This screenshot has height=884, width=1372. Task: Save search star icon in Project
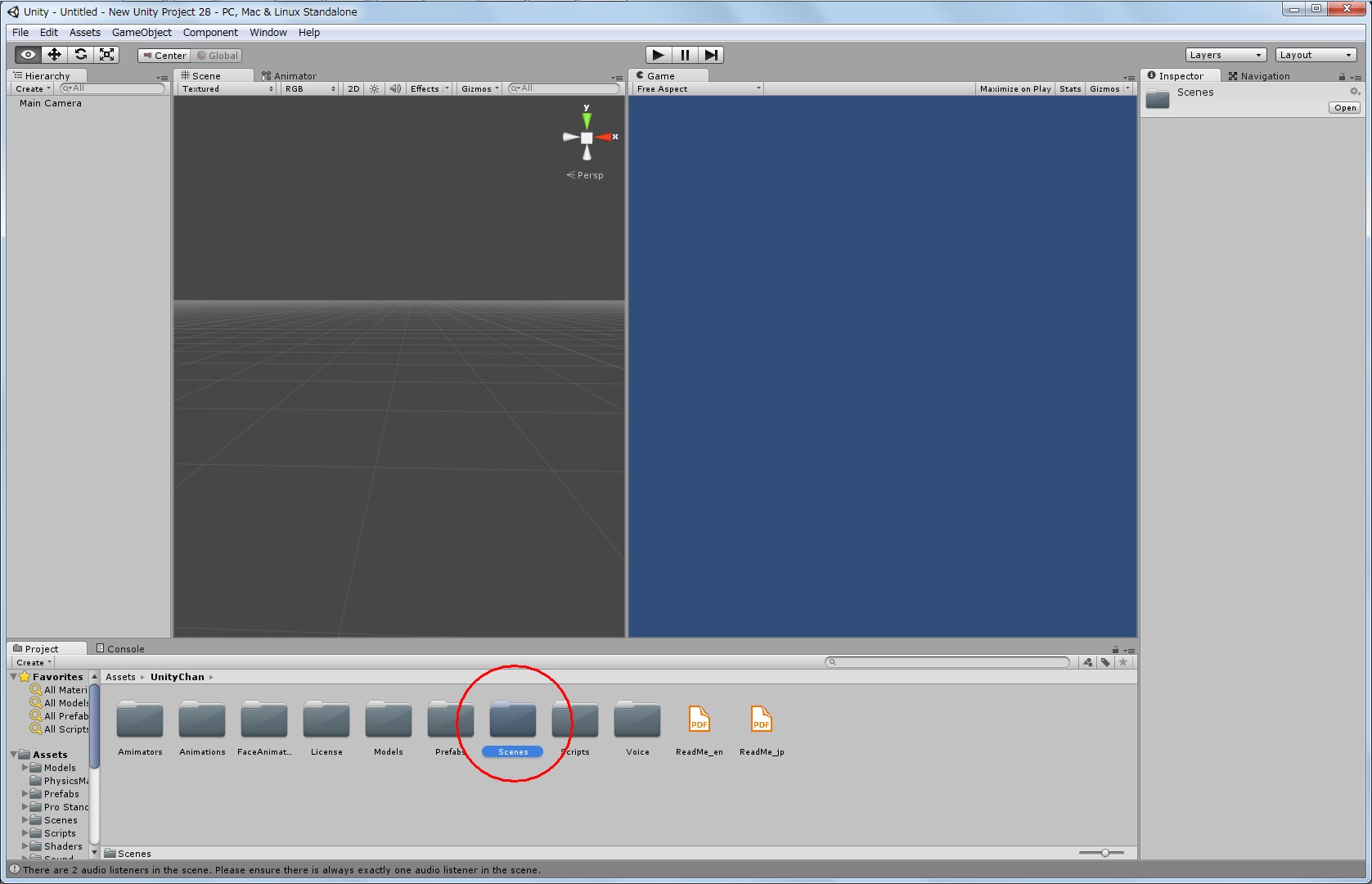(1123, 662)
